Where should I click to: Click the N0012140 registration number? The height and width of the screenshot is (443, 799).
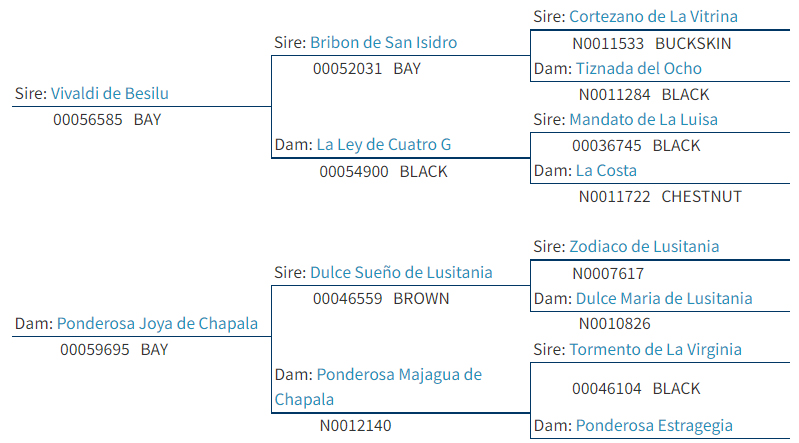pyautogui.click(x=355, y=426)
